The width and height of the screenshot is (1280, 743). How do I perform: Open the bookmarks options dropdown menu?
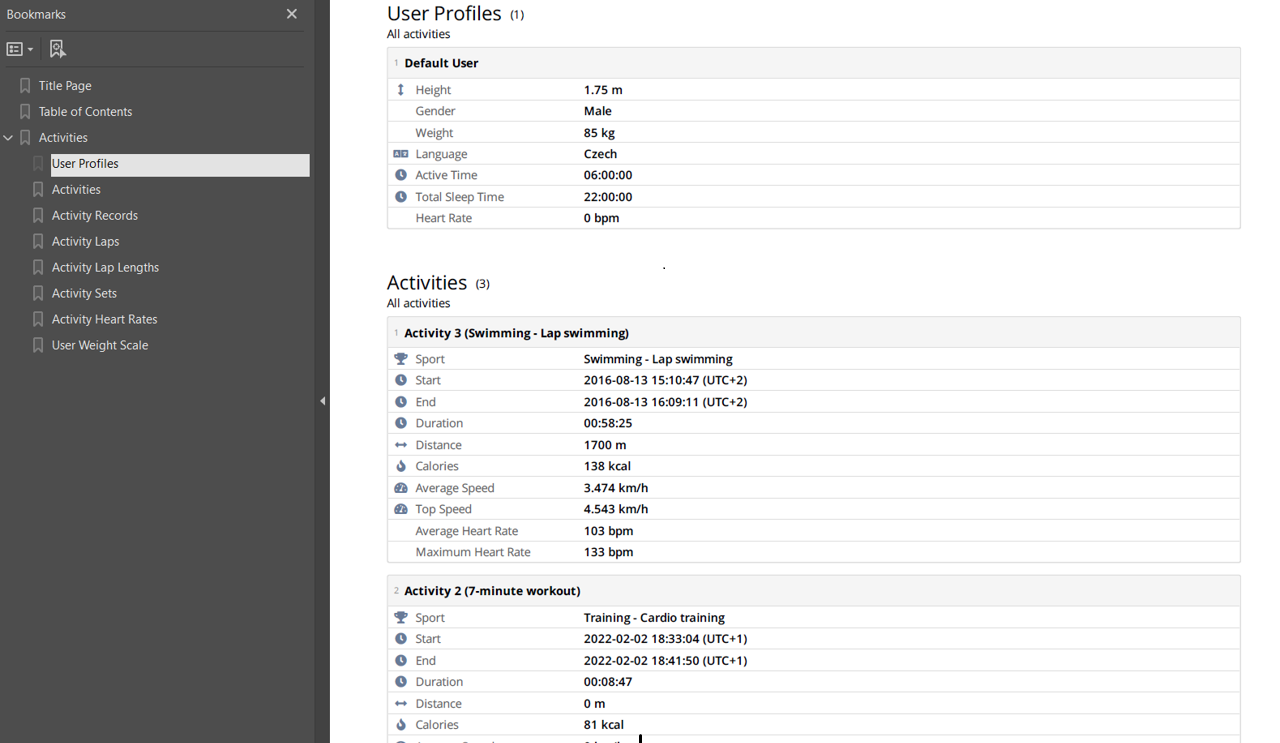tap(20, 49)
